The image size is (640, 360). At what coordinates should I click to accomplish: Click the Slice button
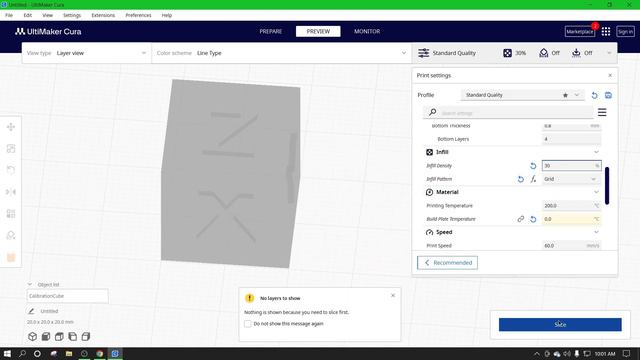point(560,324)
